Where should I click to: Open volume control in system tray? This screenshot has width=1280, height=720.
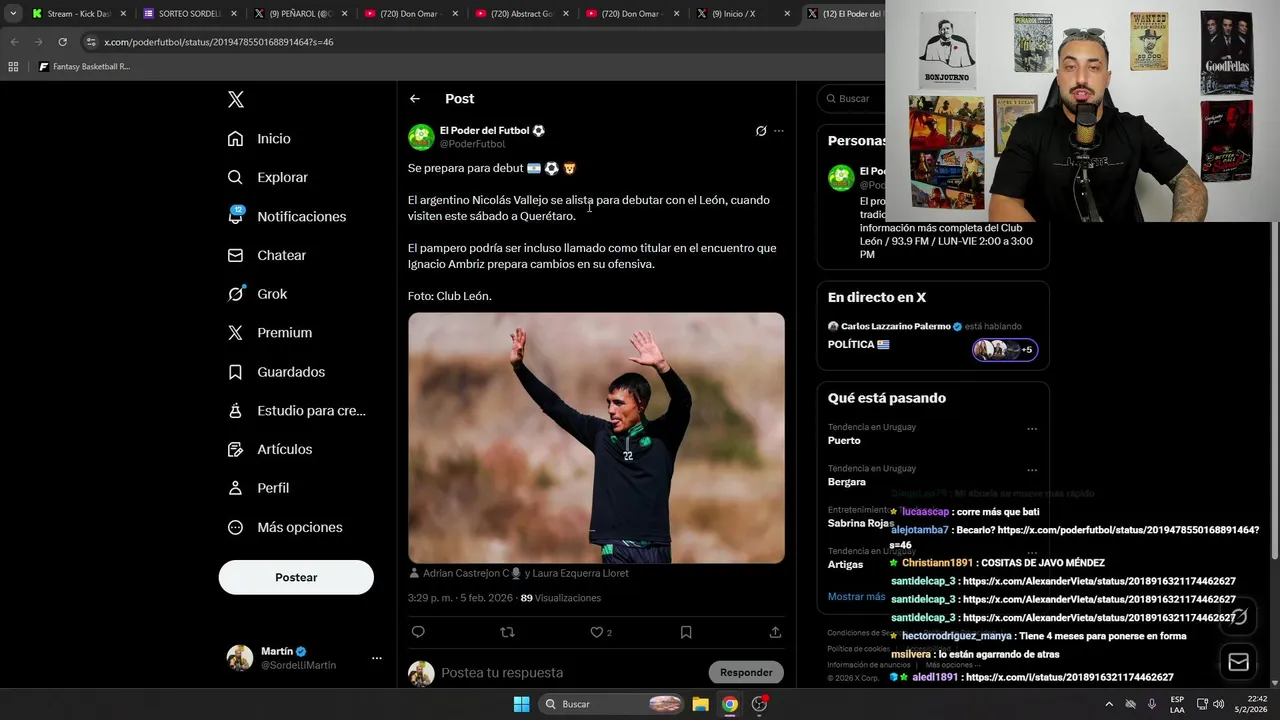(1218, 704)
